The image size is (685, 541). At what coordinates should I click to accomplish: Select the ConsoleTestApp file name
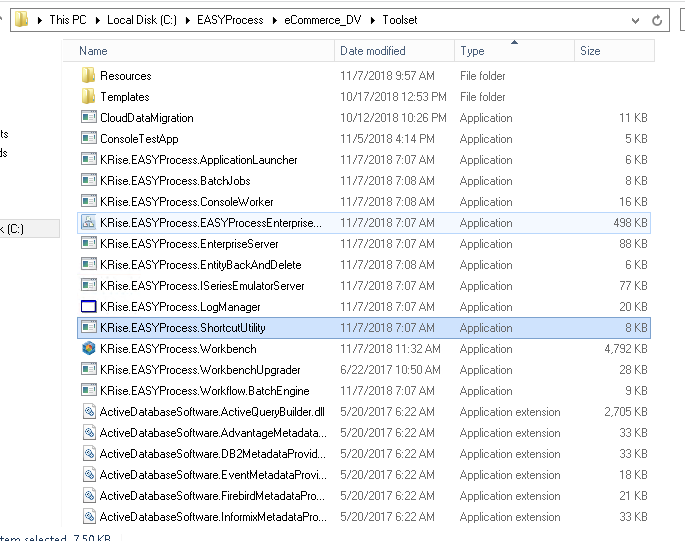pos(139,139)
